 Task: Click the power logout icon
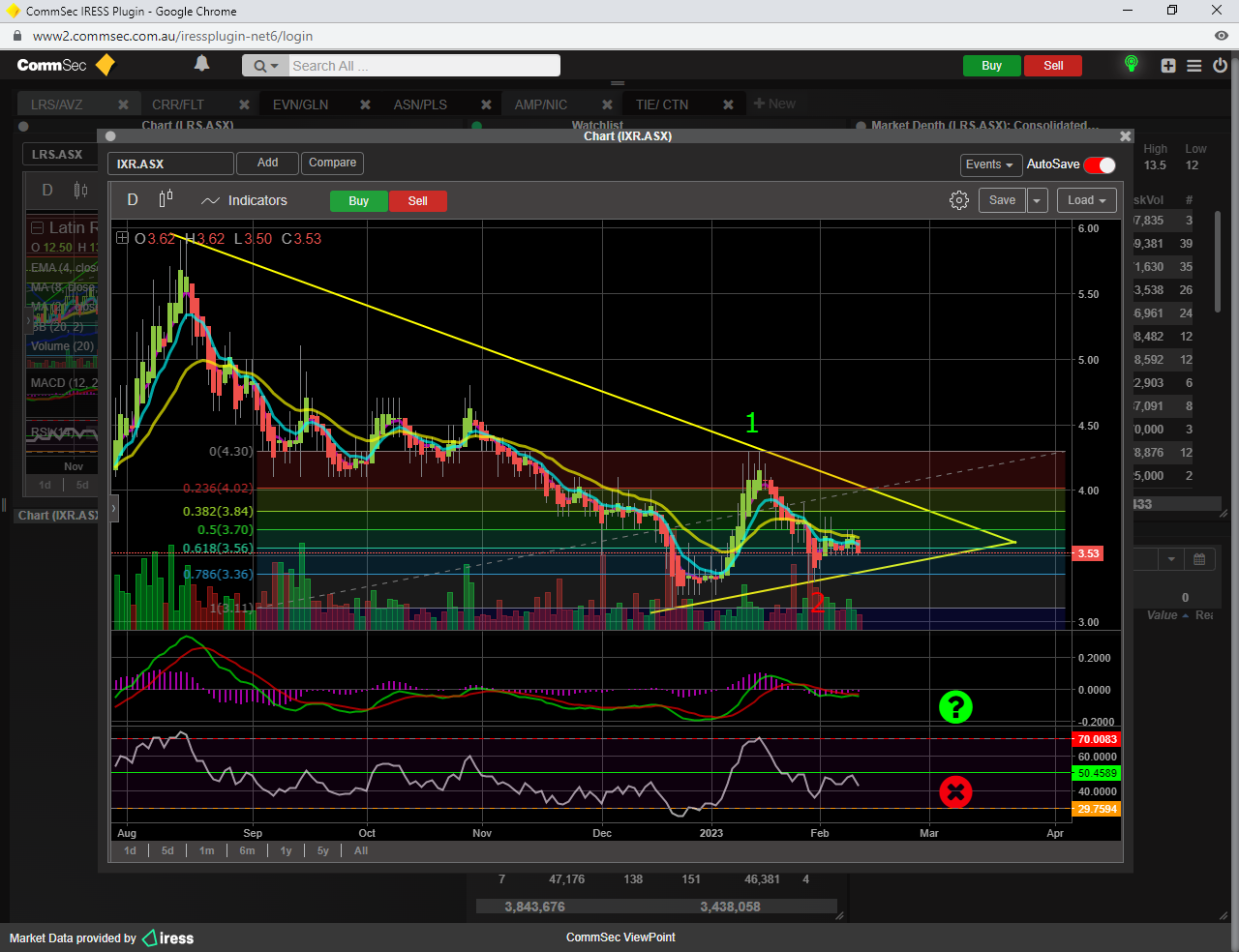tap(1220, 66)
